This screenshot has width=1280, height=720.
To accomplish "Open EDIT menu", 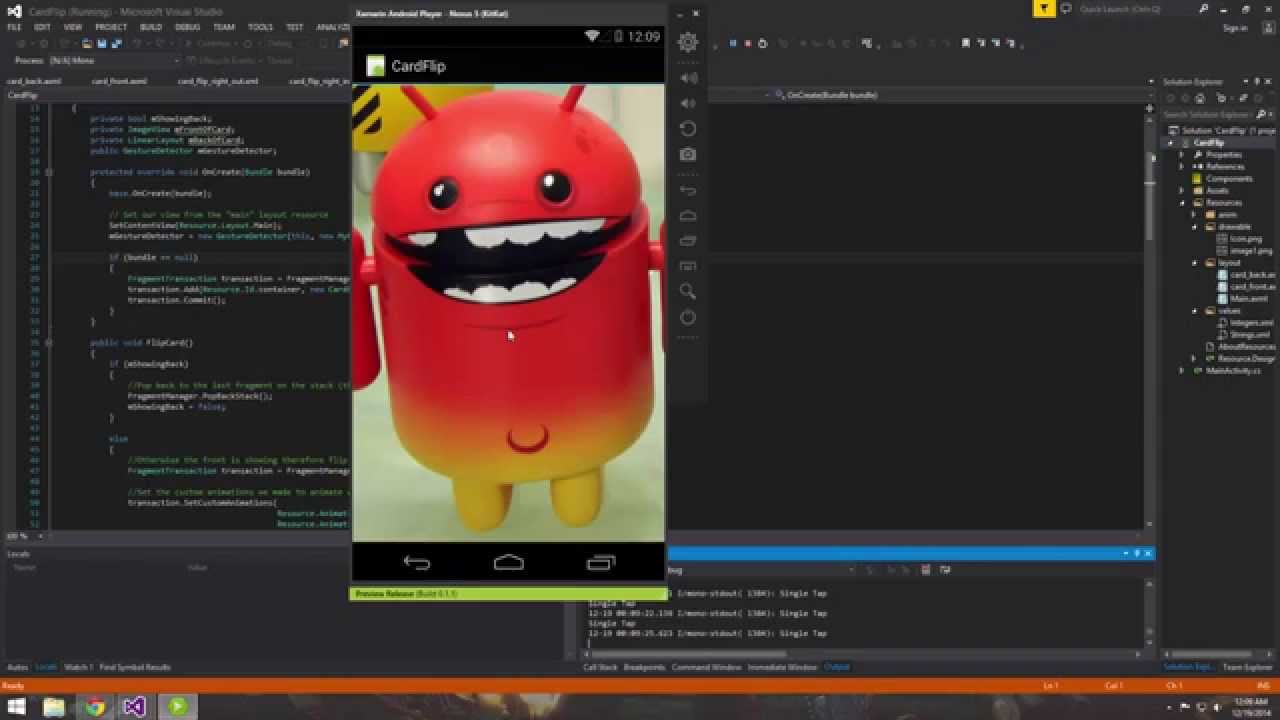I will 42,27.
